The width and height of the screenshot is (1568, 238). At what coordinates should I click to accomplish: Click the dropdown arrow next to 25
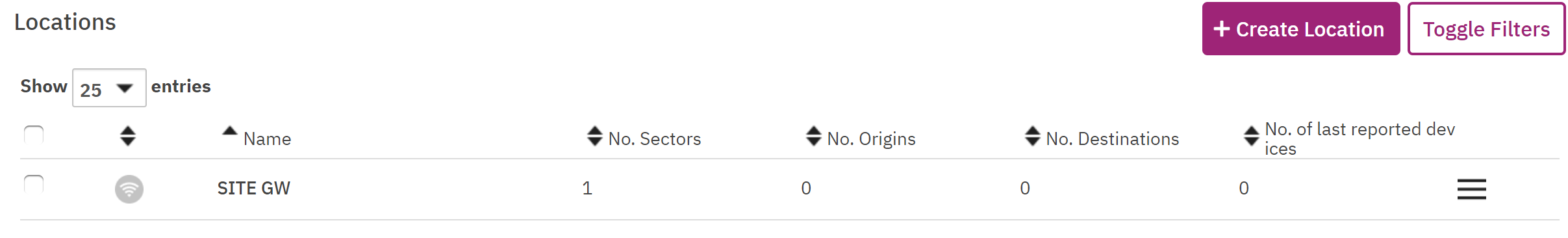(124, 88)
